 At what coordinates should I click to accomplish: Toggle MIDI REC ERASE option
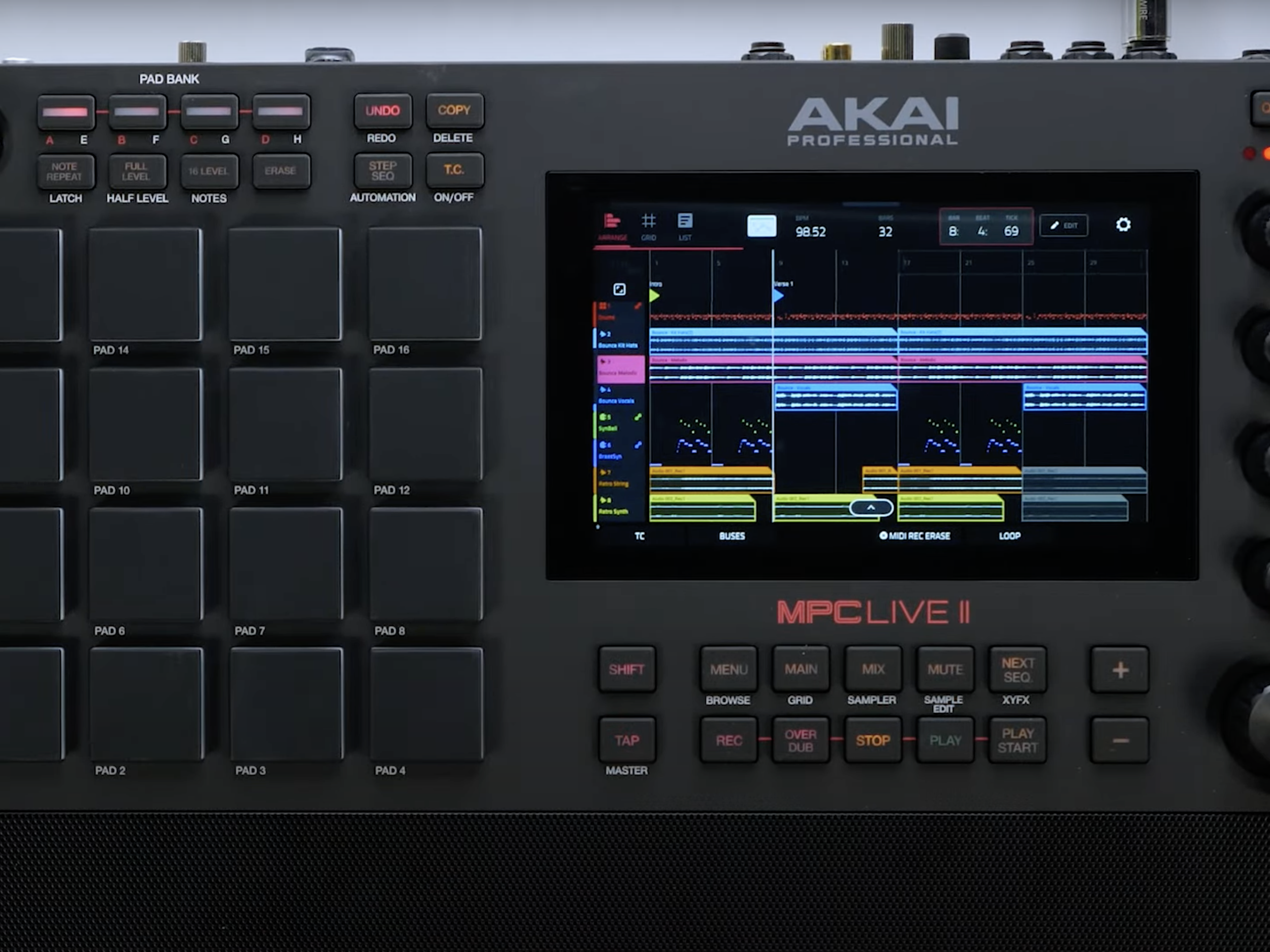click(915, 536)
